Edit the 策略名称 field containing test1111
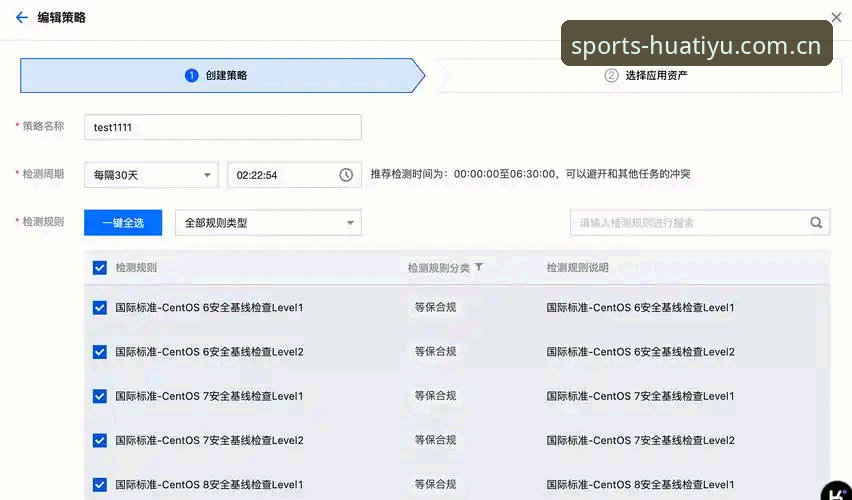 (x=223, y=127)
